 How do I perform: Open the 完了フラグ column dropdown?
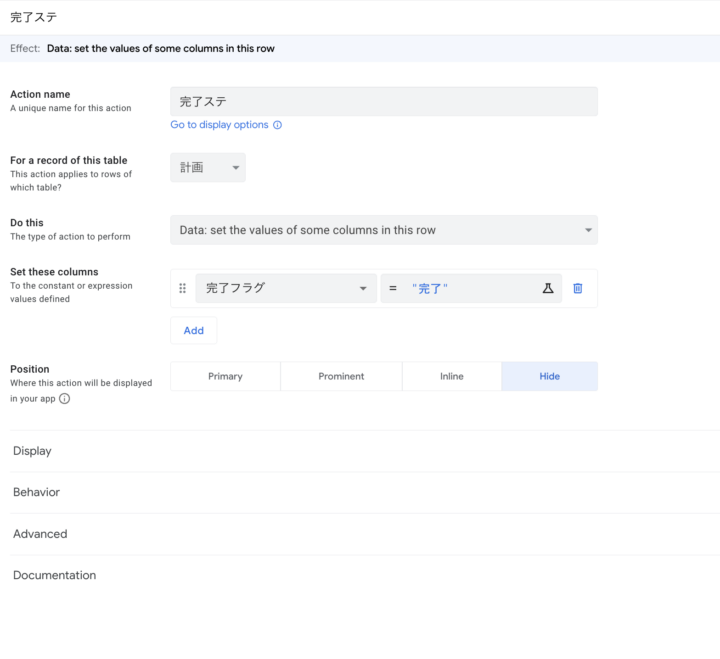coord(286,288)
